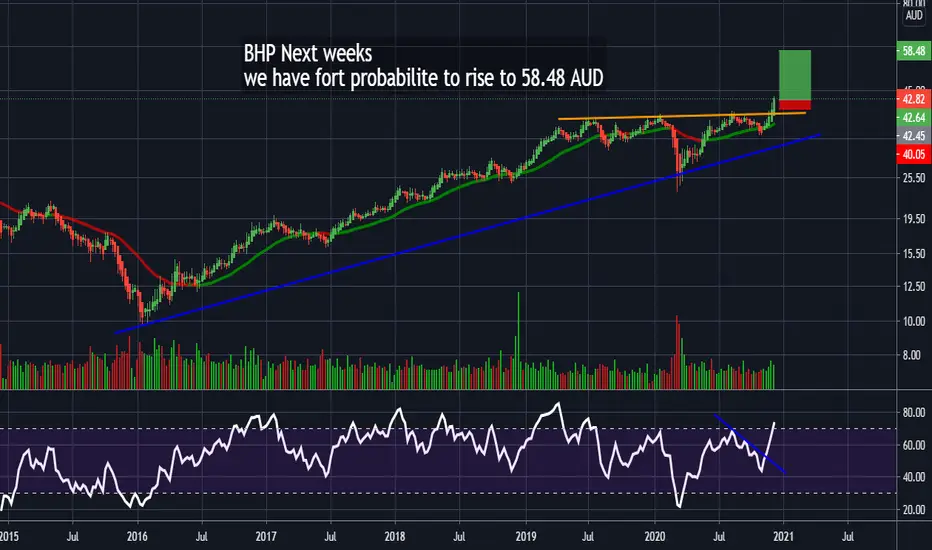
Task: Select the short blue trendline on RSI
Action: click(x=750, y=444)
